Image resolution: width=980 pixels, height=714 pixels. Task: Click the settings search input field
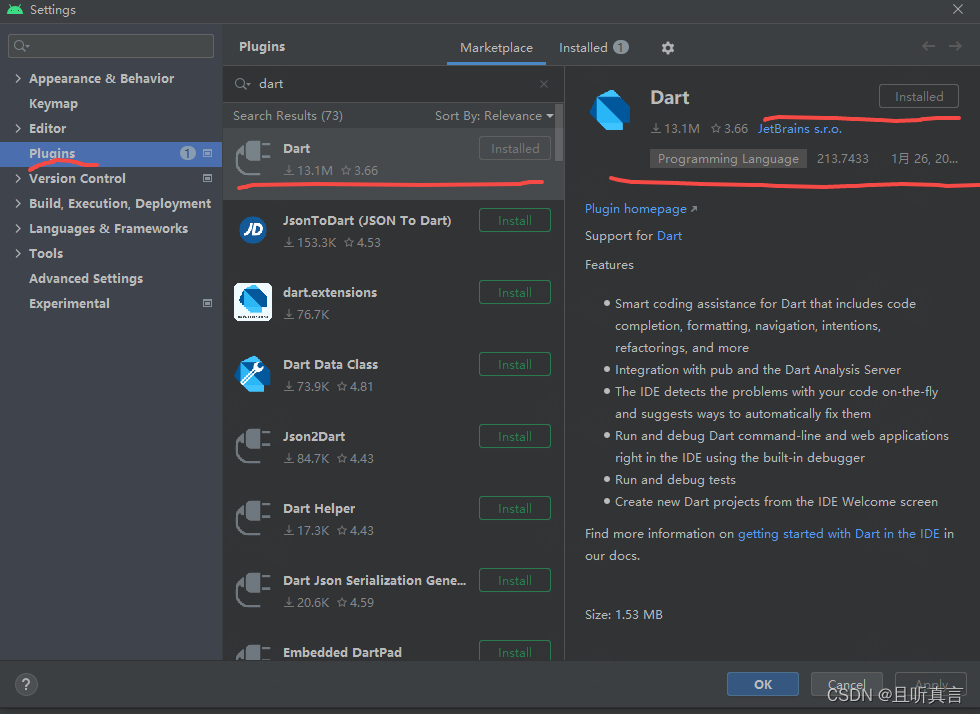pyautogui.click(x=111, y=46)
